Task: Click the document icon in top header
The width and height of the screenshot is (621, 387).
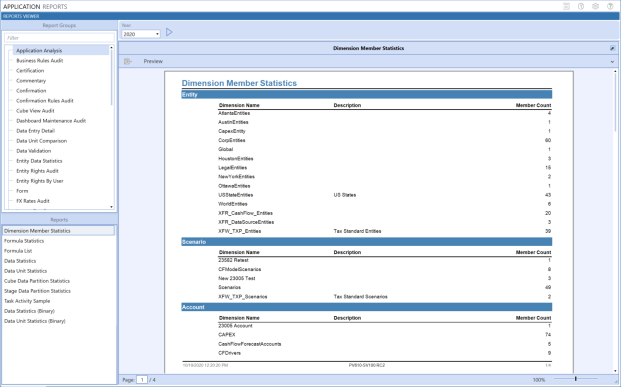Action: click(566, 6)
